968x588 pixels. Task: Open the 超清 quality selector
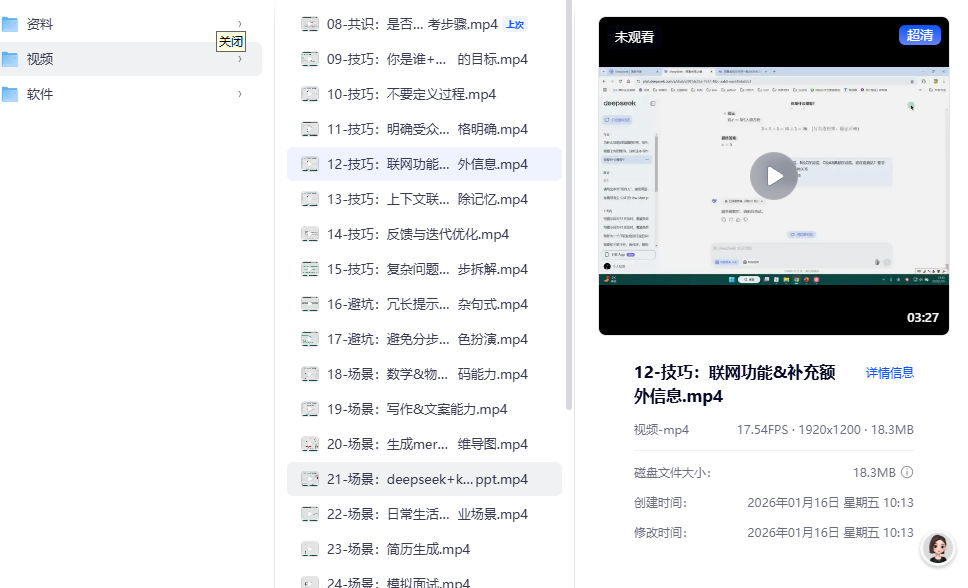coord(919,36)
